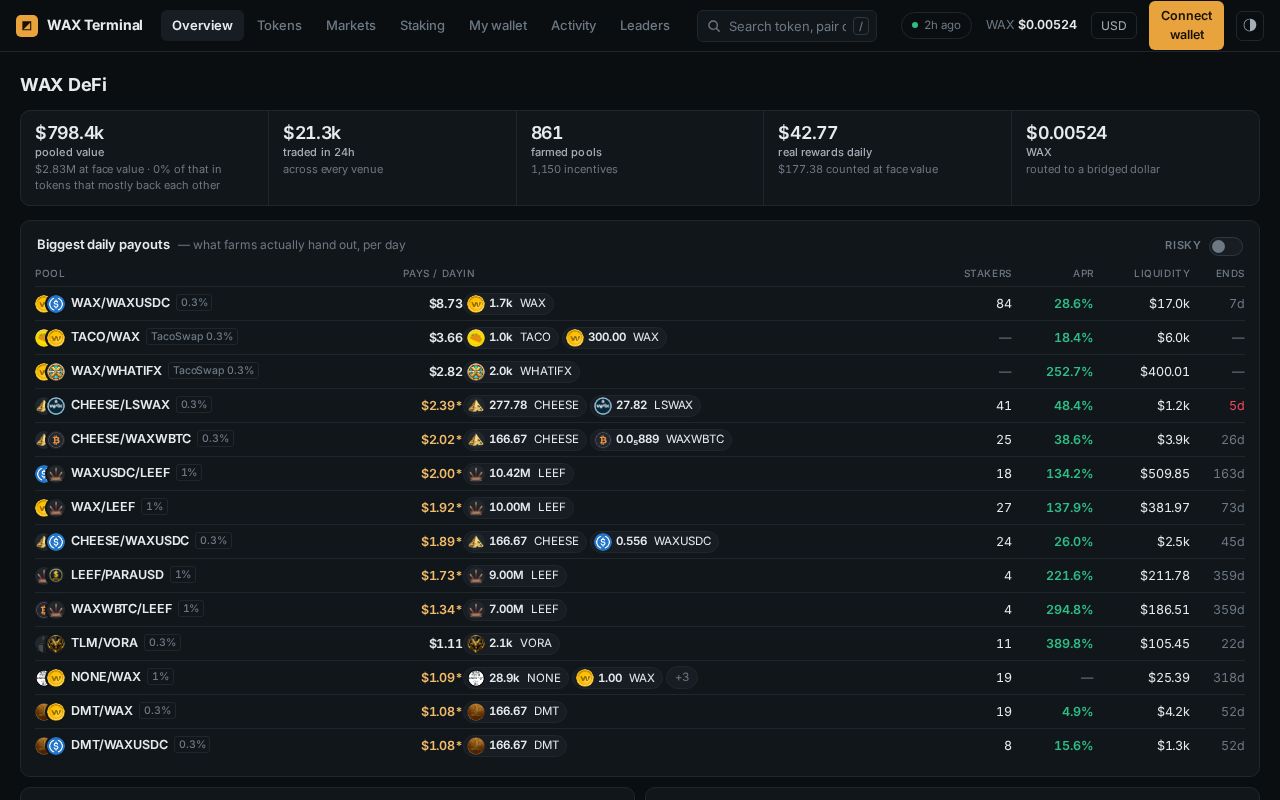Sort by the Liquidity column header
The height and width of the screenshot is (800, 1280).
1161,274
